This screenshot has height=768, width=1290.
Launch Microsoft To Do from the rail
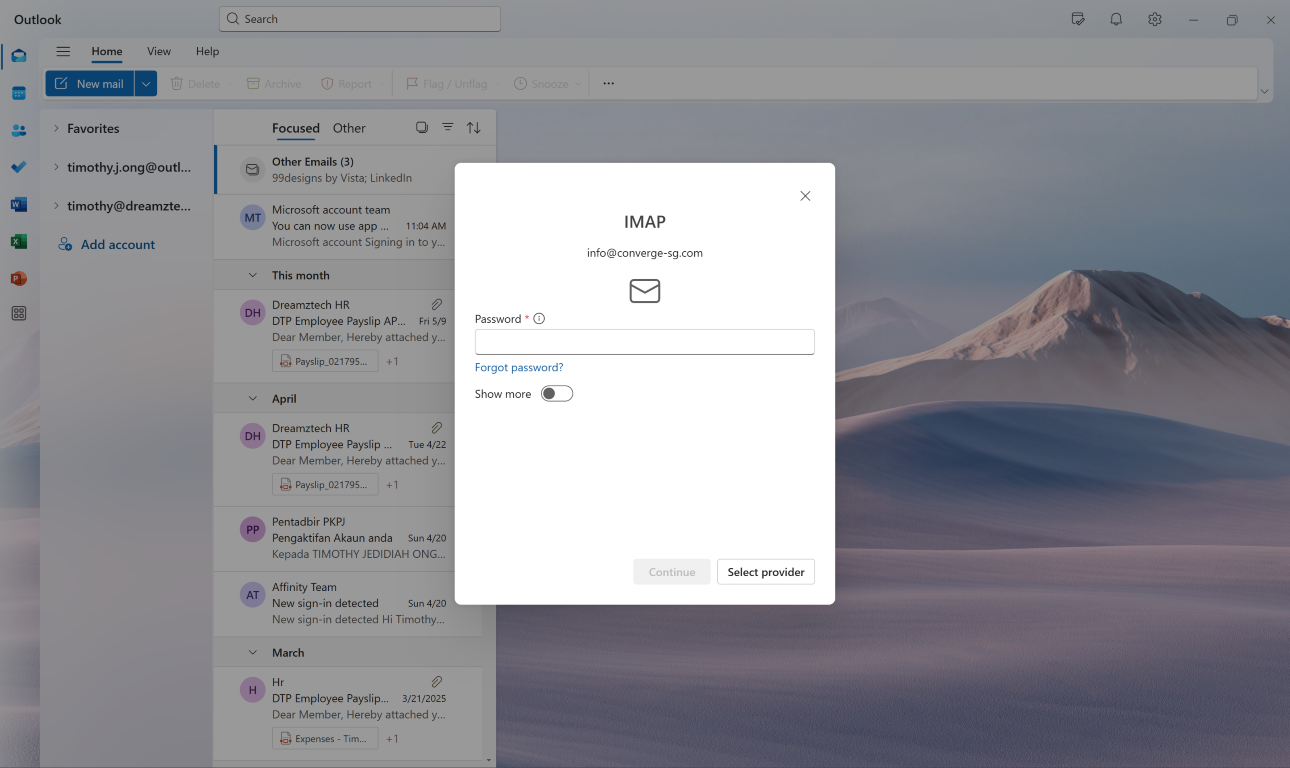(x=18, y=167)
